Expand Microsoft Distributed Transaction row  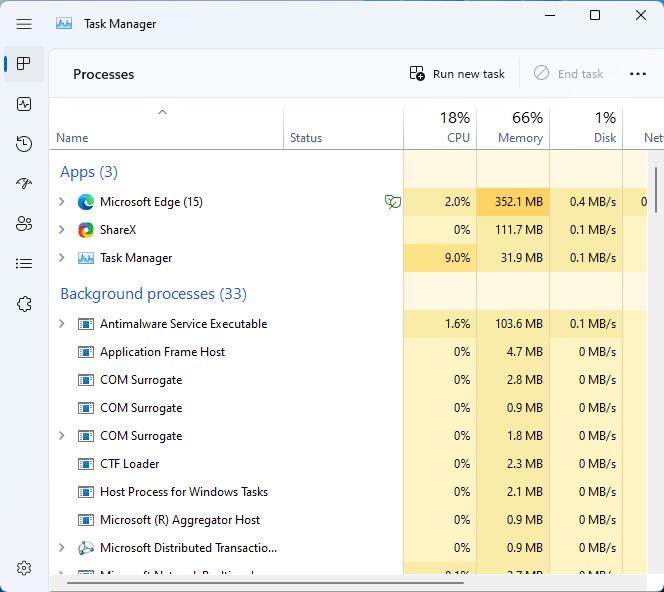[62, 548]
